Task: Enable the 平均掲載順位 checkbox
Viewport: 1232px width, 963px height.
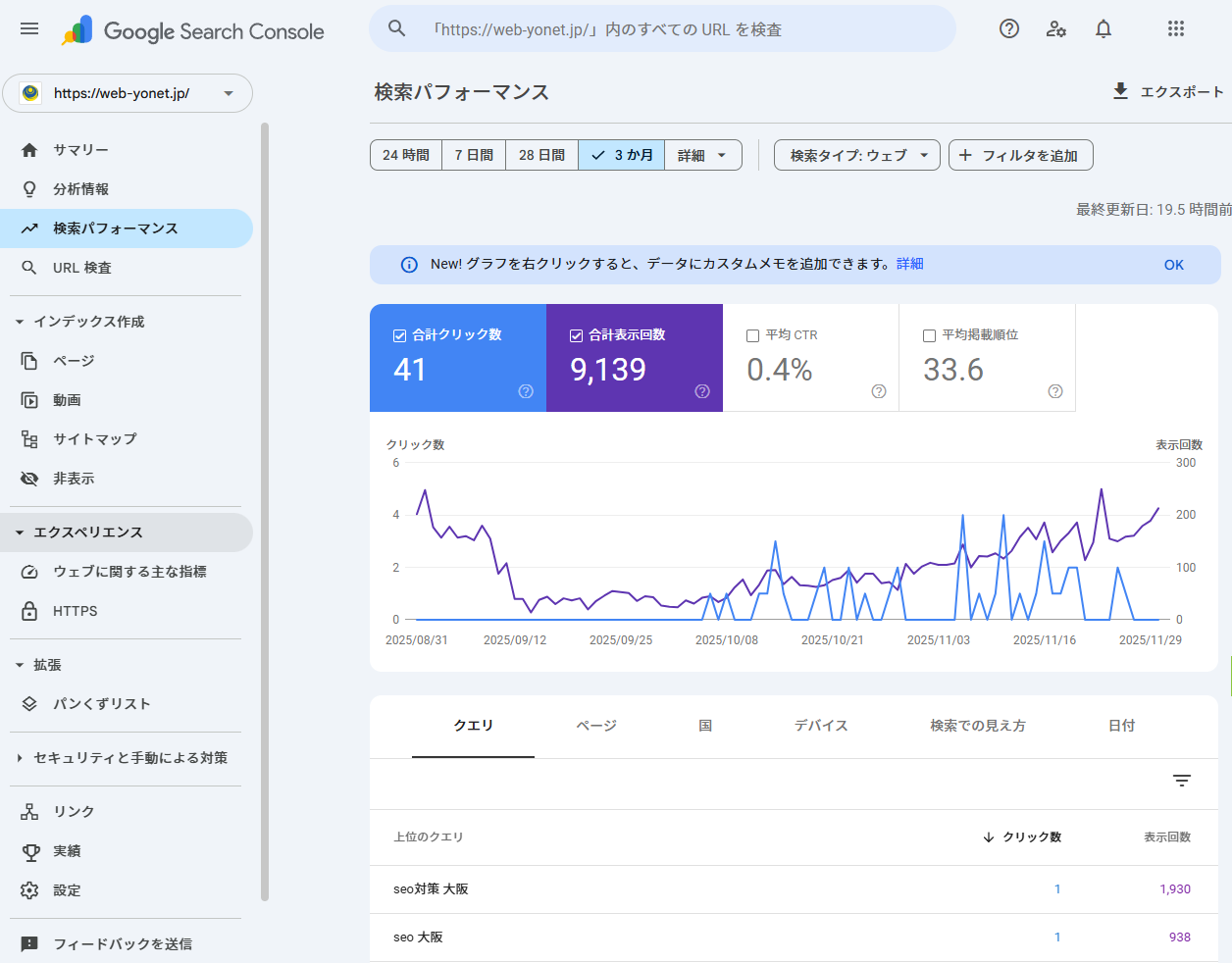Action: [x=930, y=335]
